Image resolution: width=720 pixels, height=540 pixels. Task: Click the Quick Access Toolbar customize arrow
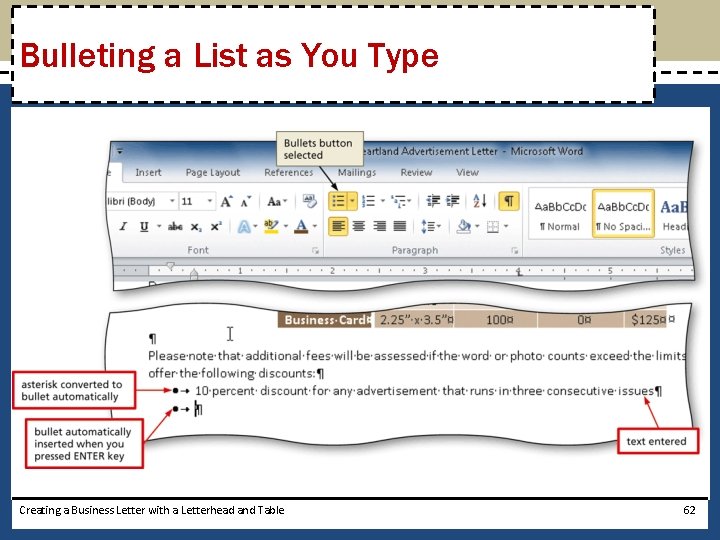pyautogui.click(x=119, y=151)
